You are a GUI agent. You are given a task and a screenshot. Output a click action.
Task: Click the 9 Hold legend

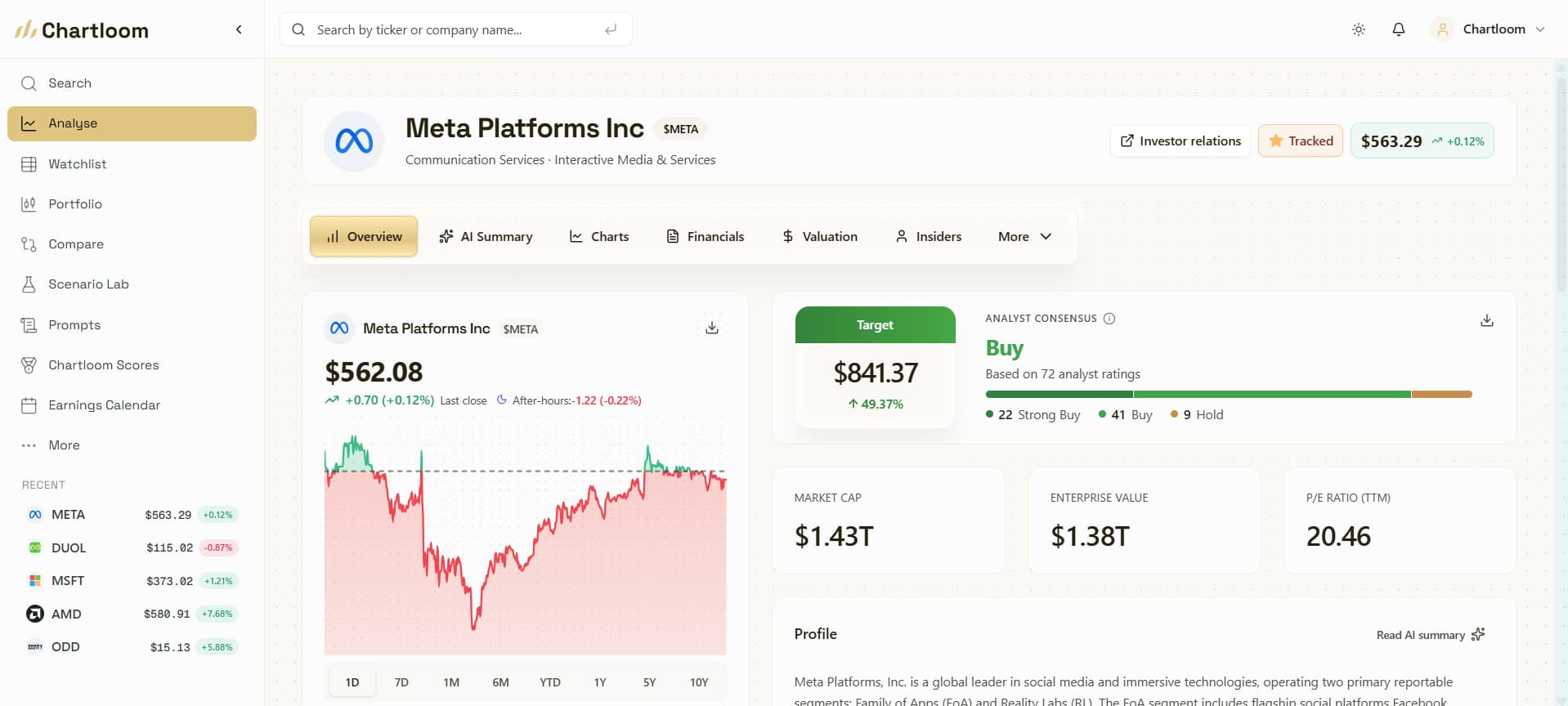point(1197,415)
